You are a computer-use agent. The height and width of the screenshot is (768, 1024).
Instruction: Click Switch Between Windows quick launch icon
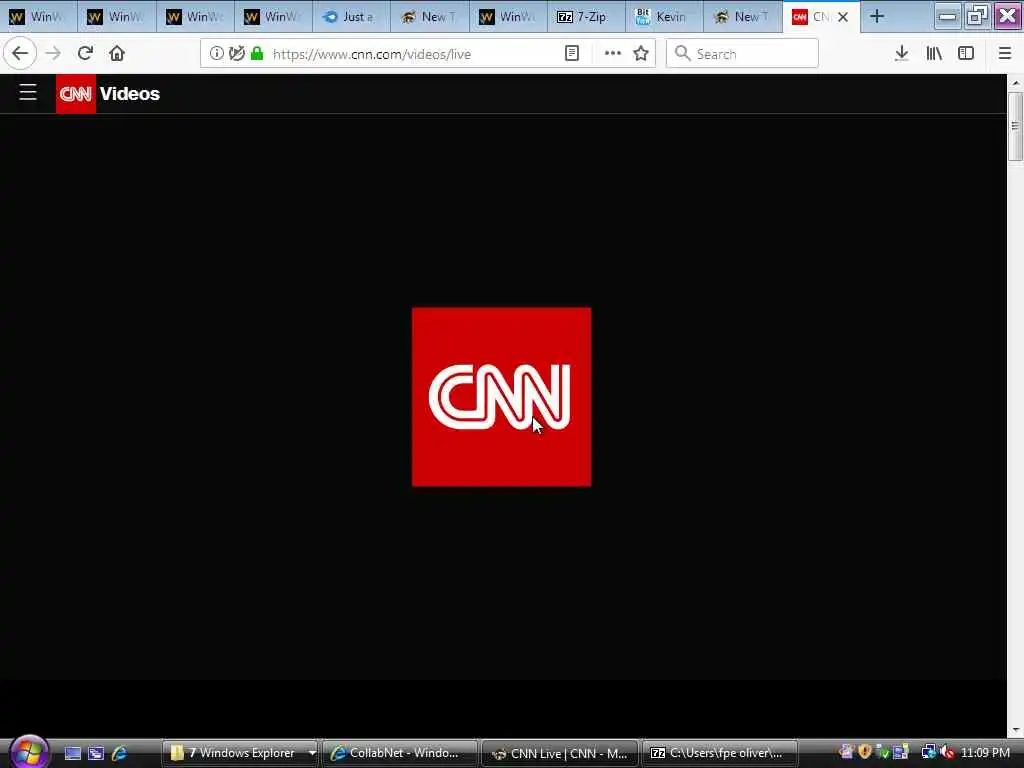coord(96,753)
